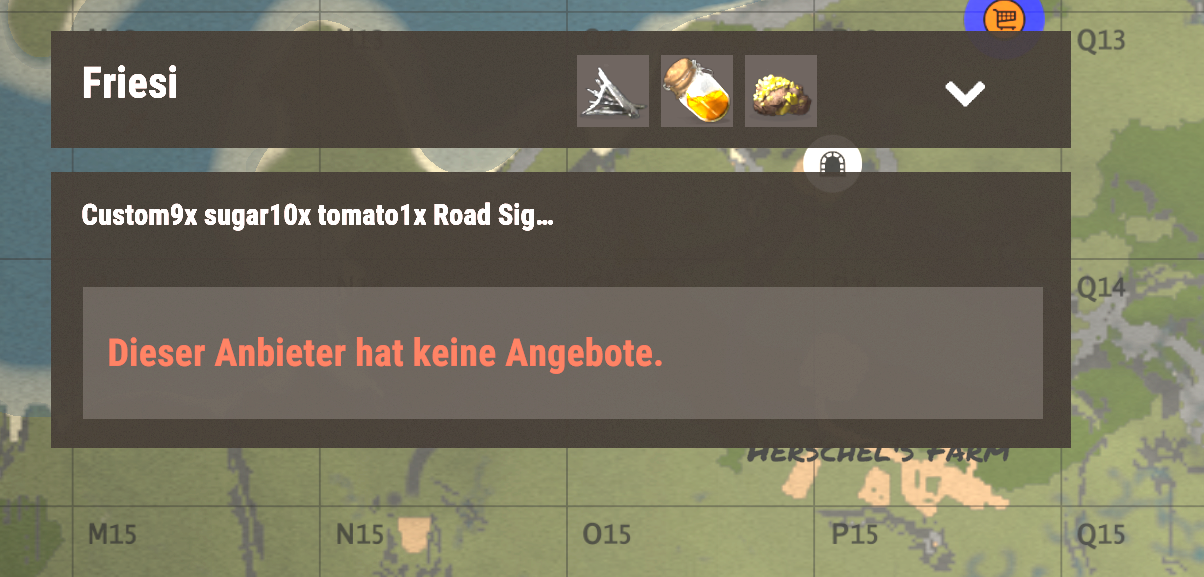Click the truncated Custom9x sugar10x description text

click(317, 216)
